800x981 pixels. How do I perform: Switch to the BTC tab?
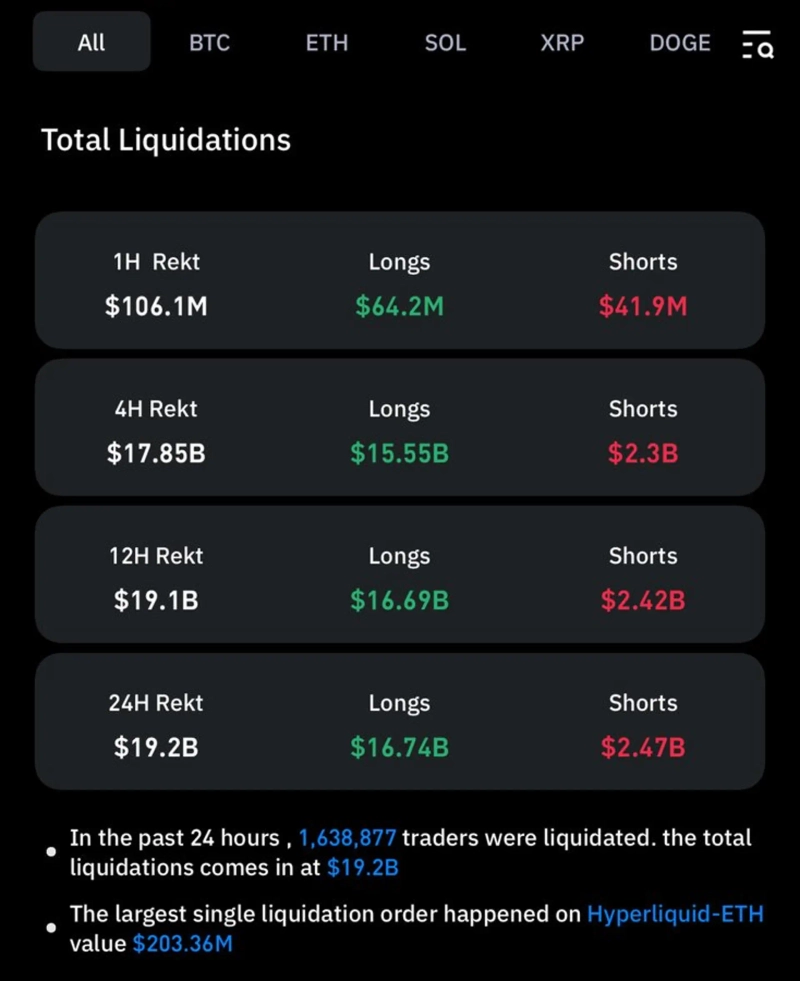209,43
